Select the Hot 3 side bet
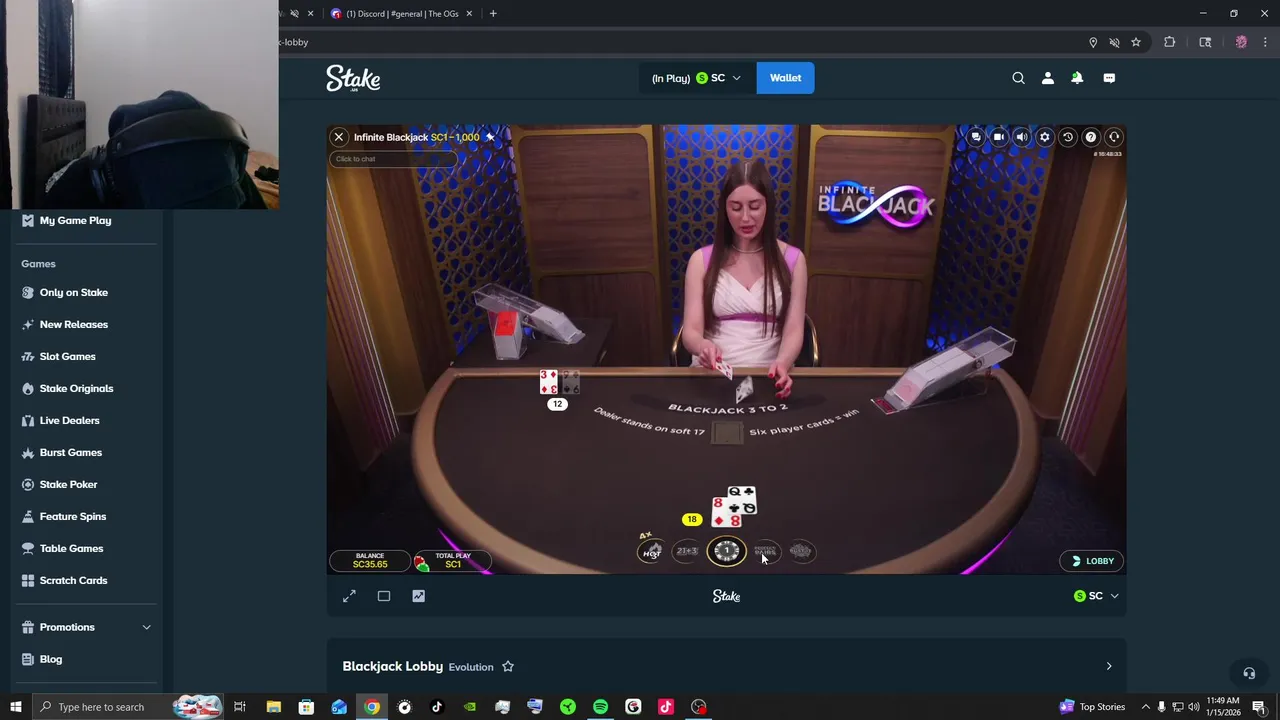 [x=651, y=551]
